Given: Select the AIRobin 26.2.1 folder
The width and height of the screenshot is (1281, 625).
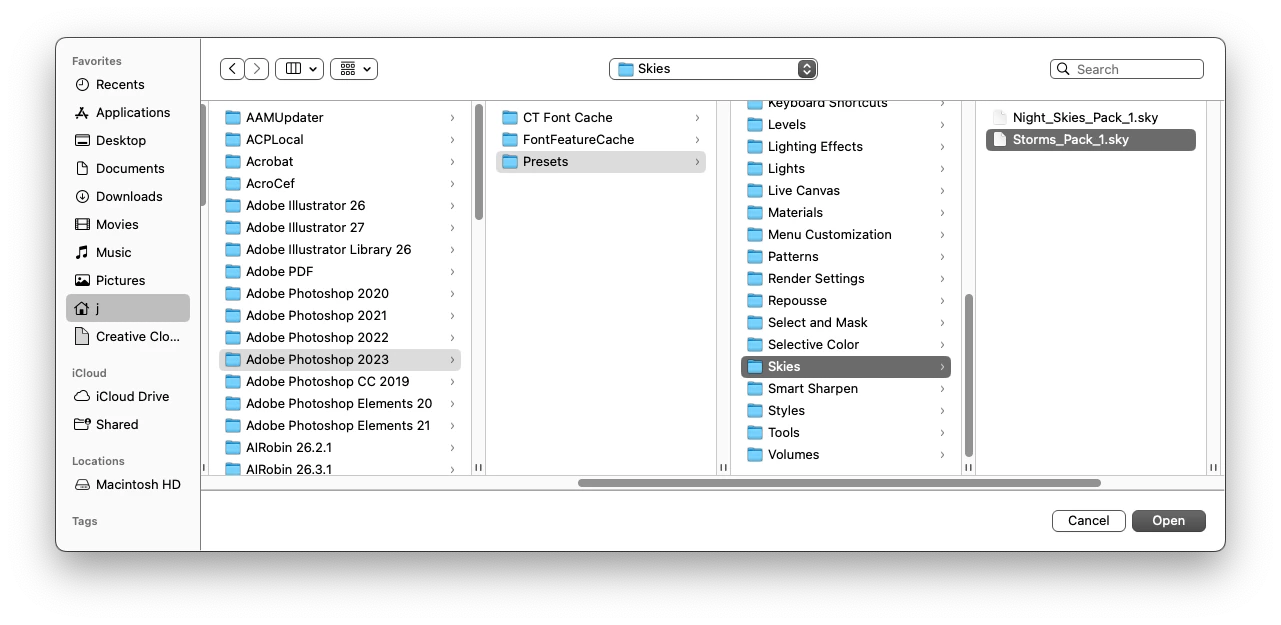Looking at the screenshot, I should [340, 448].
